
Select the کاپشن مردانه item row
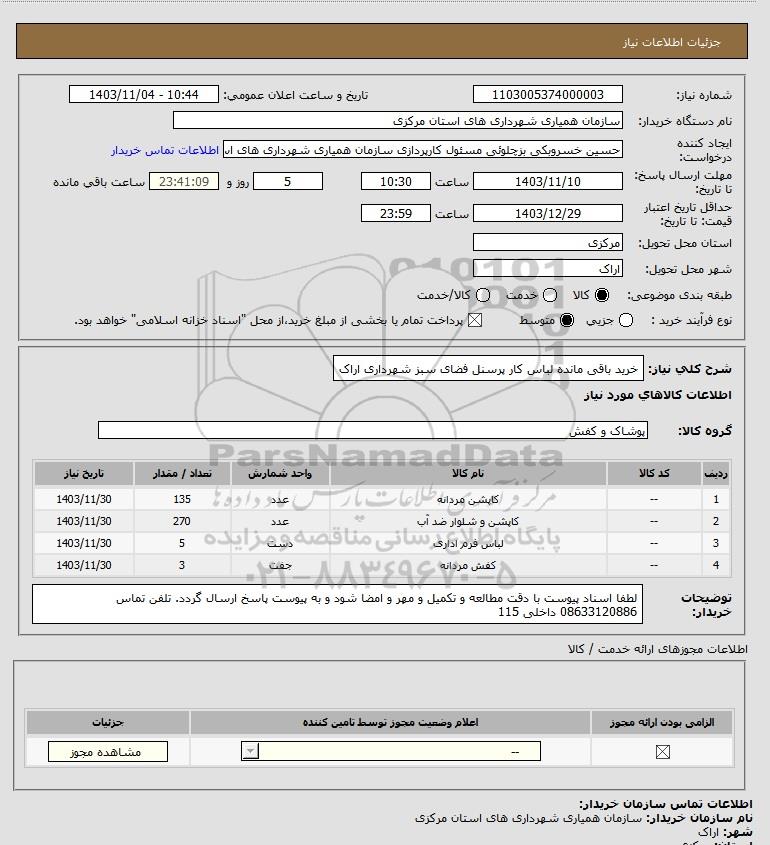click(x=382, y=499)
